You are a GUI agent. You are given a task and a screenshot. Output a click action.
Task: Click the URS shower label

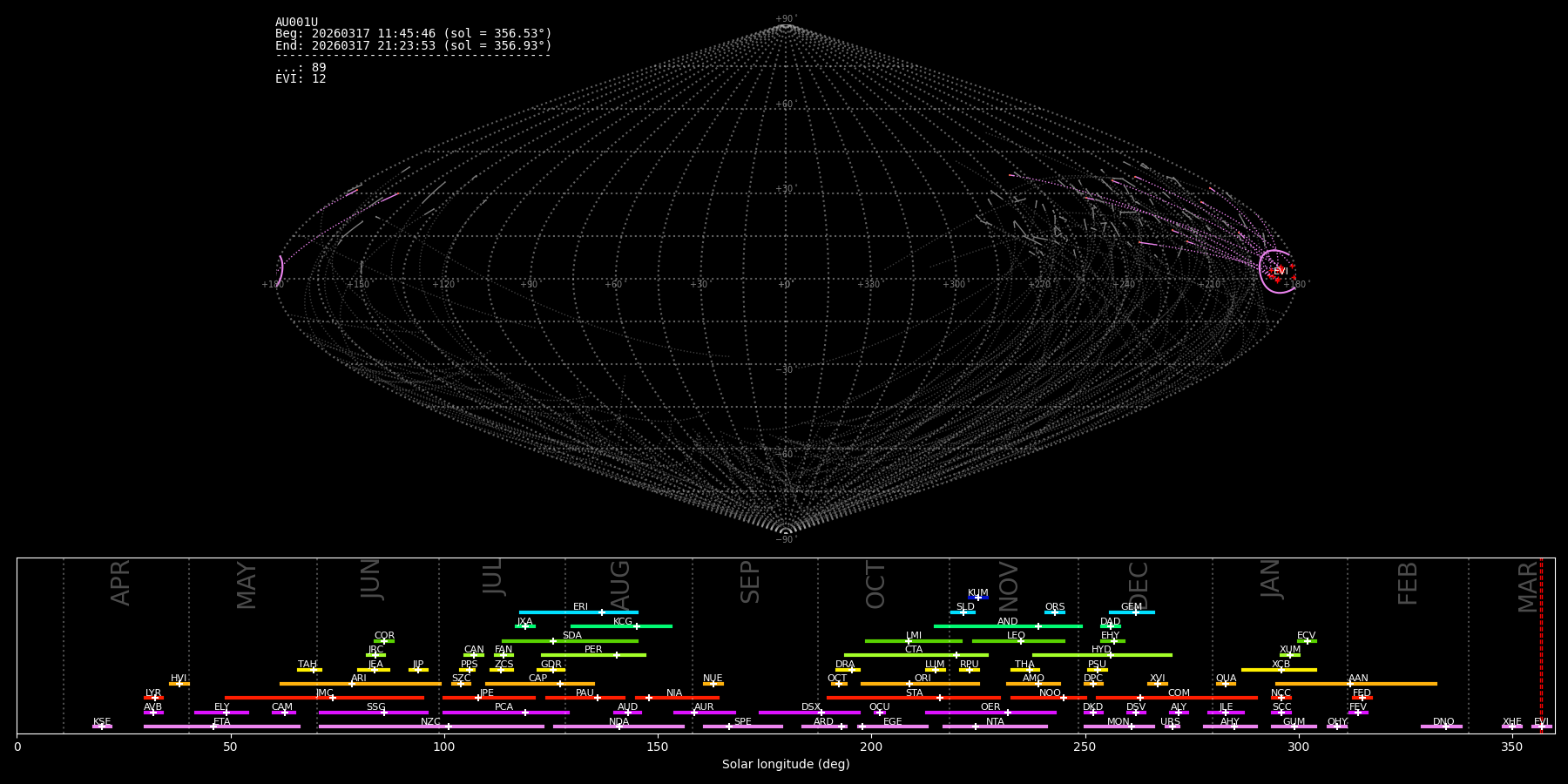coord(1170,722)
